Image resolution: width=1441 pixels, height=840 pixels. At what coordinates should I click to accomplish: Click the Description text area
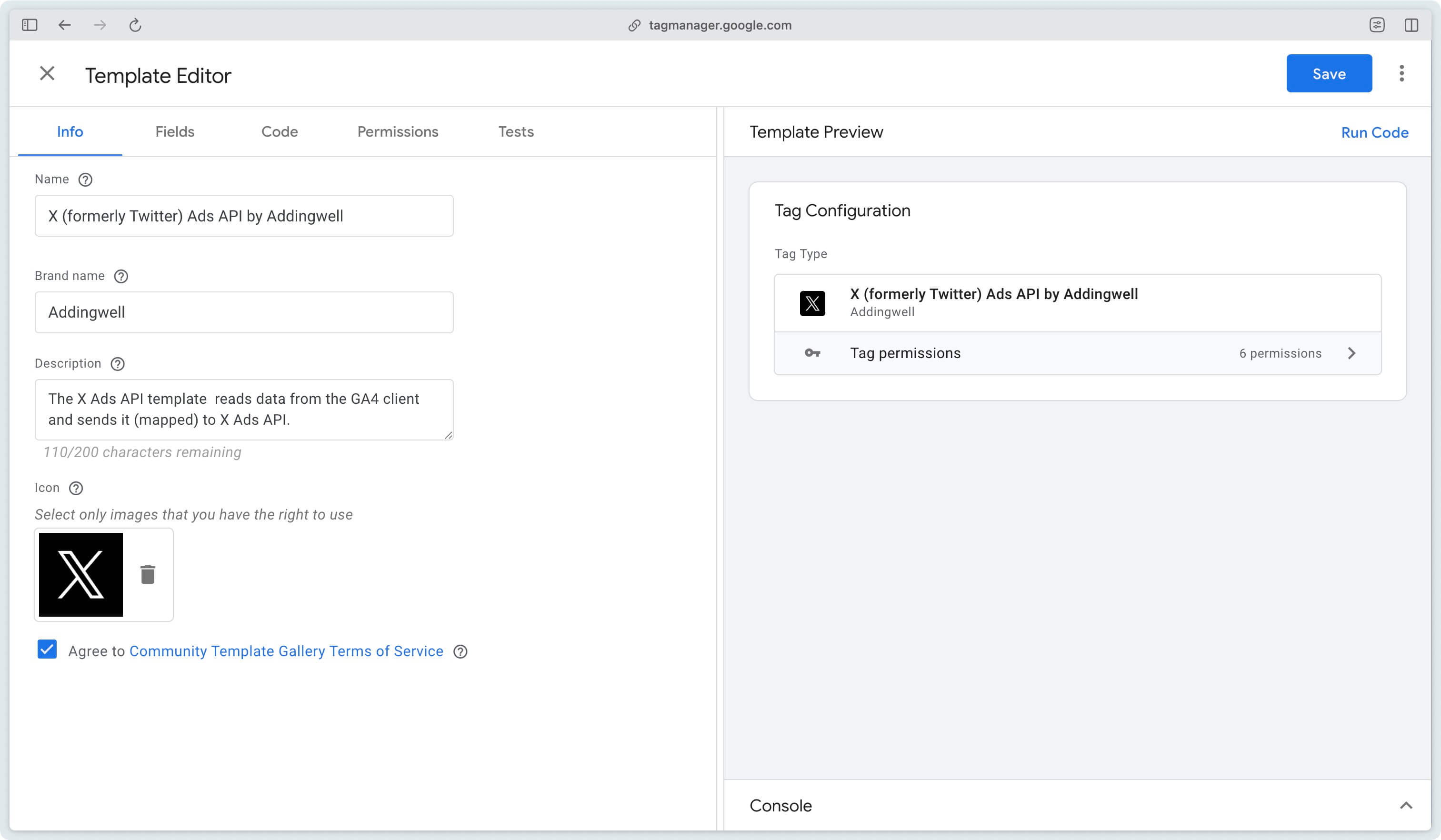click(244, 410)
